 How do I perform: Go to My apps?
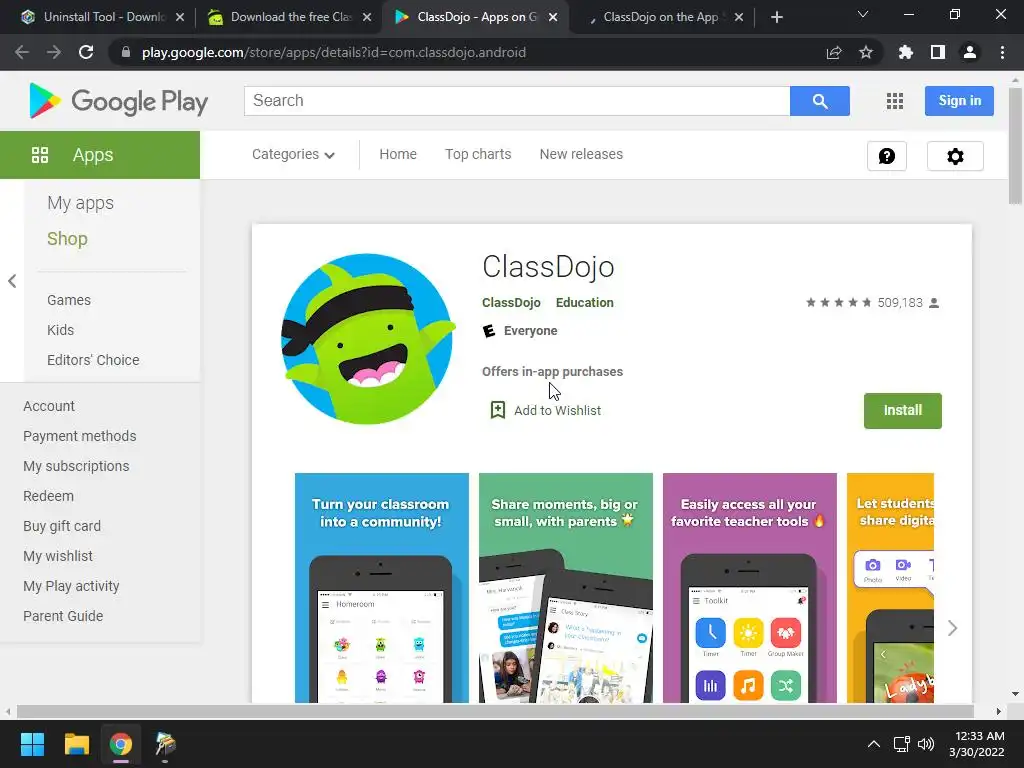click(x=80, y=203)
